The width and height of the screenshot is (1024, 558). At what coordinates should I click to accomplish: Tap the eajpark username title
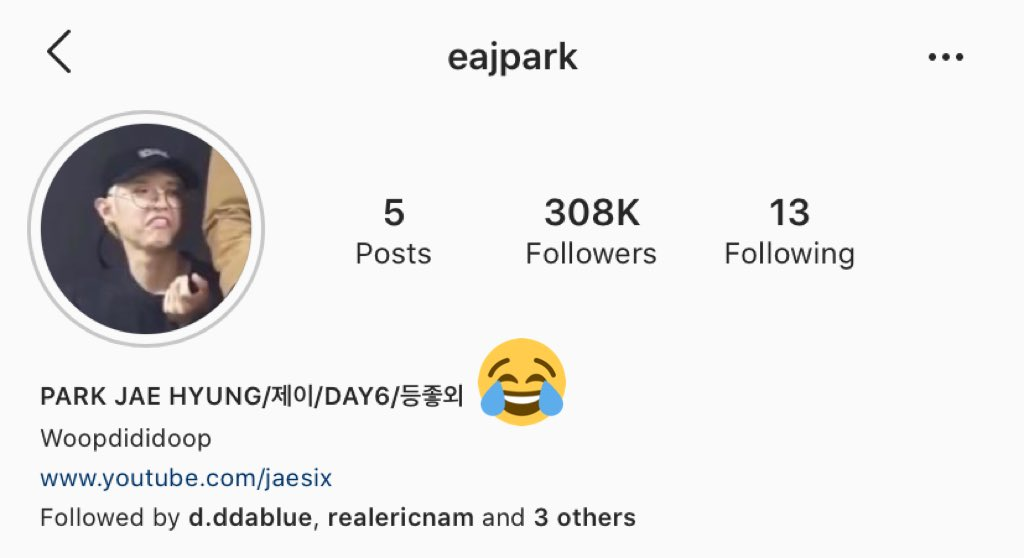[x=512, y=57]
